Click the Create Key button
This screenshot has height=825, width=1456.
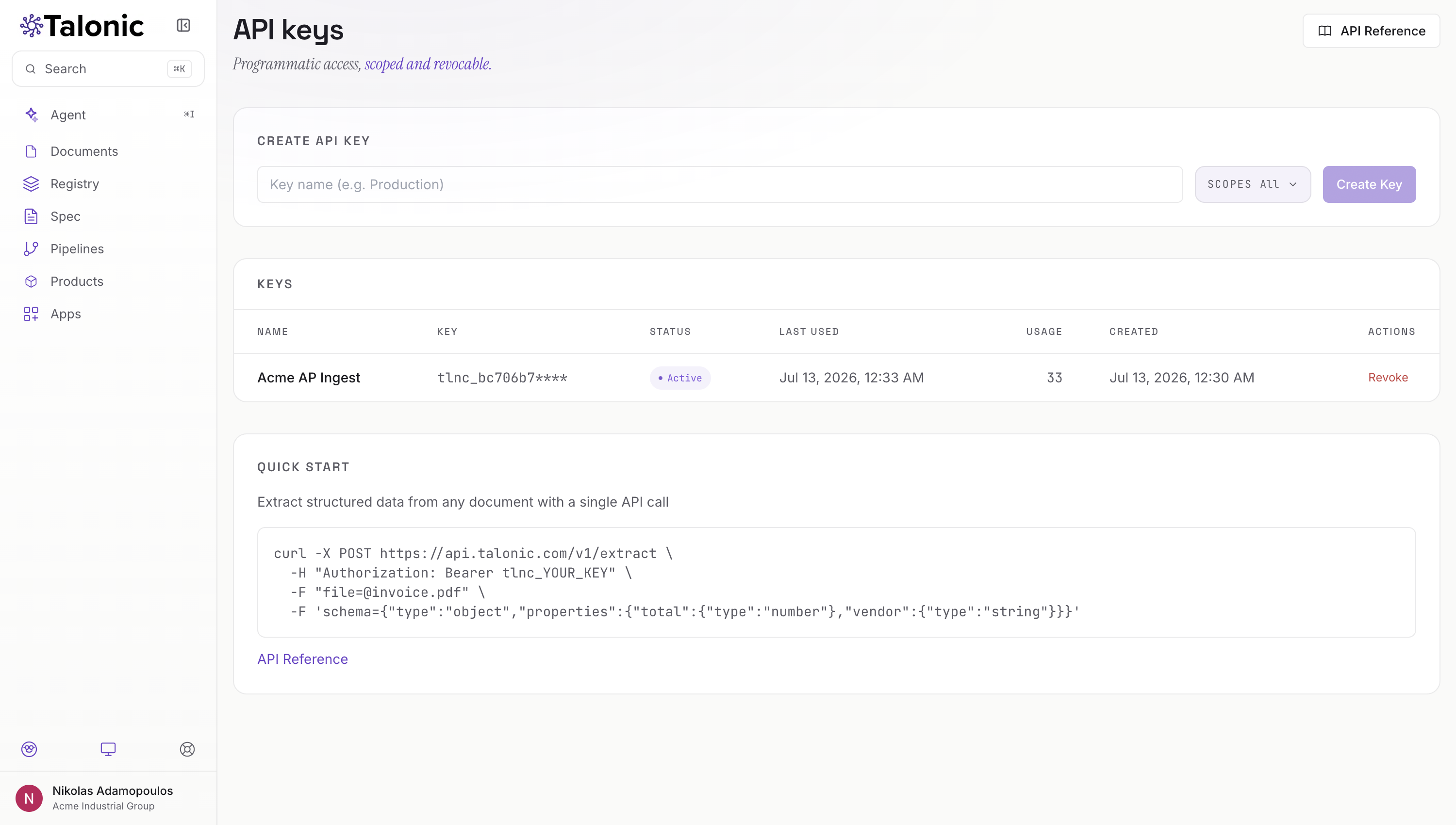point(1369,184)
